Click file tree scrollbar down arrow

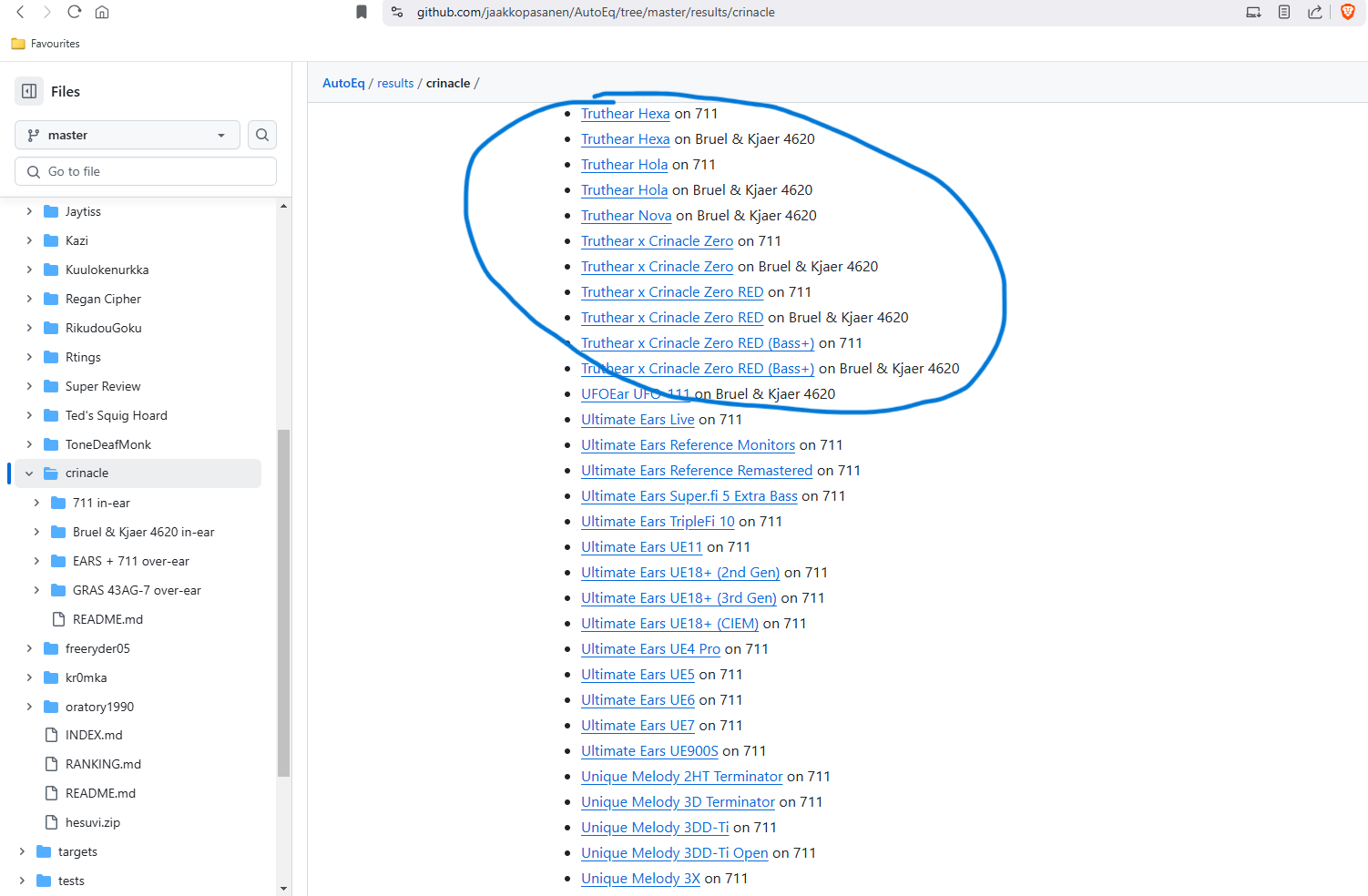point(283,888)
